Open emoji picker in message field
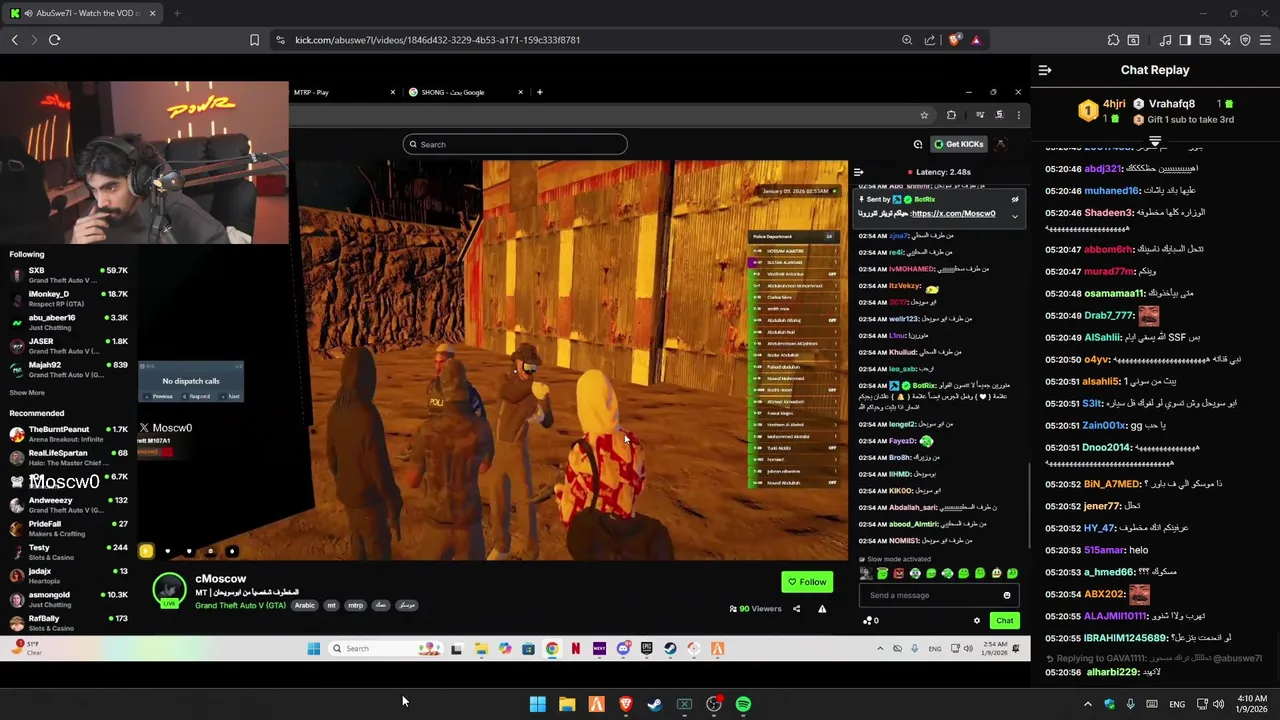 (1007, 595)
